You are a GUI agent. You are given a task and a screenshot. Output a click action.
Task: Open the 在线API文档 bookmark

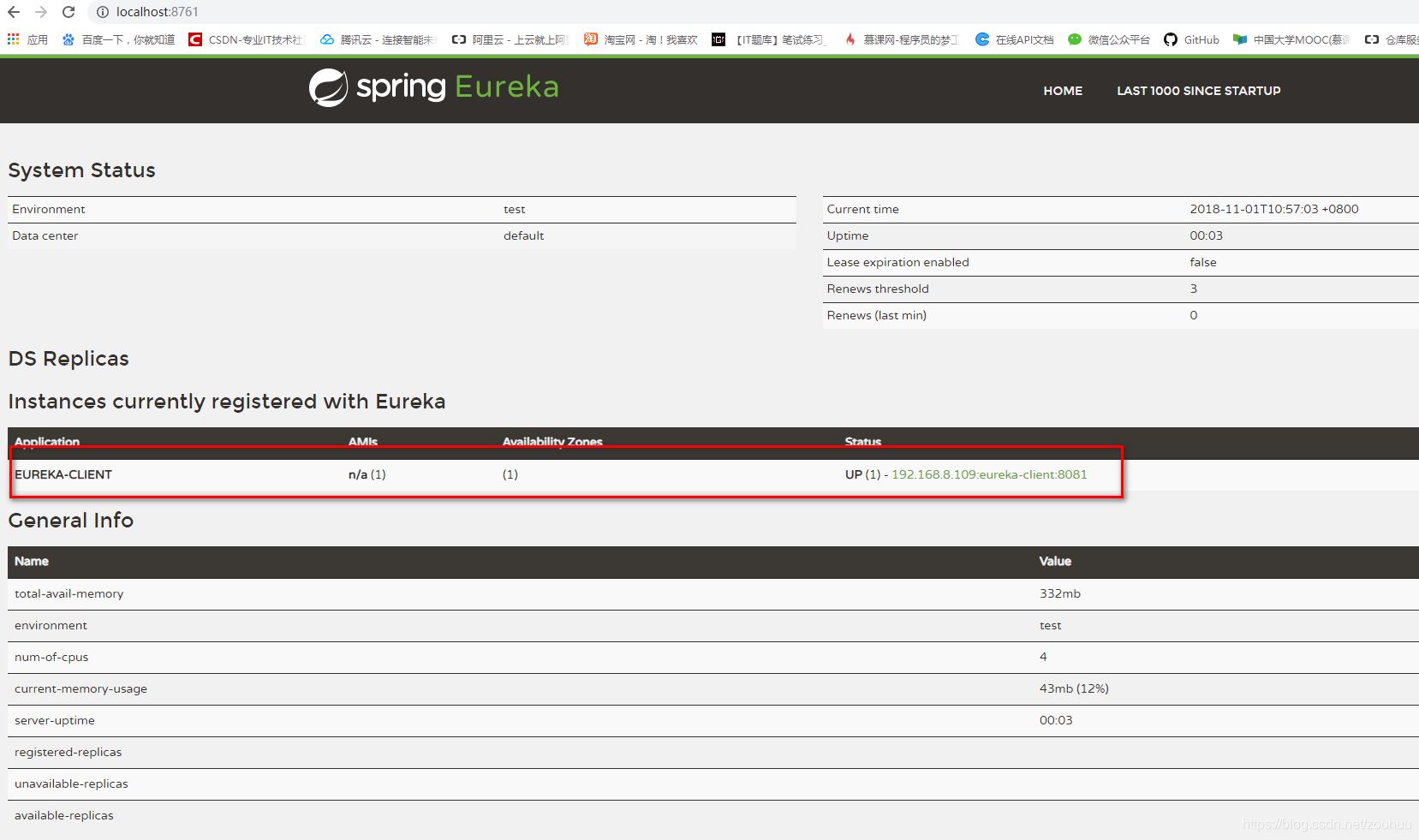[x=1015, y=39]
